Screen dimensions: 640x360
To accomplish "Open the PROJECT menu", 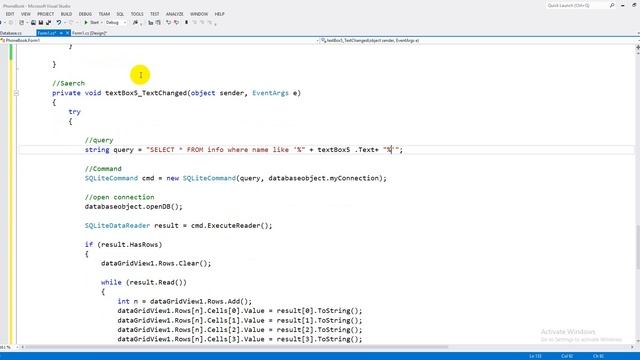I will coord(45,14).
